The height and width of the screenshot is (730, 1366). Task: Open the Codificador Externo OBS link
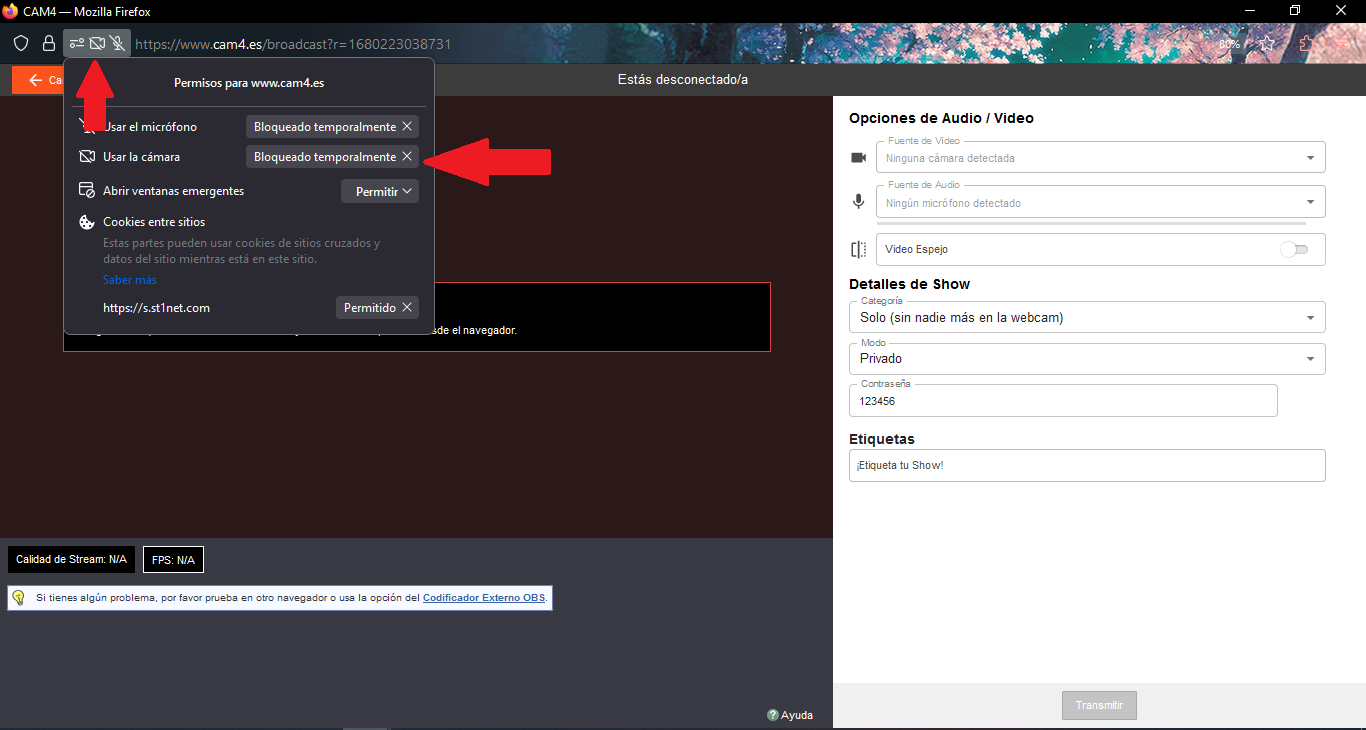click(484, 598)
